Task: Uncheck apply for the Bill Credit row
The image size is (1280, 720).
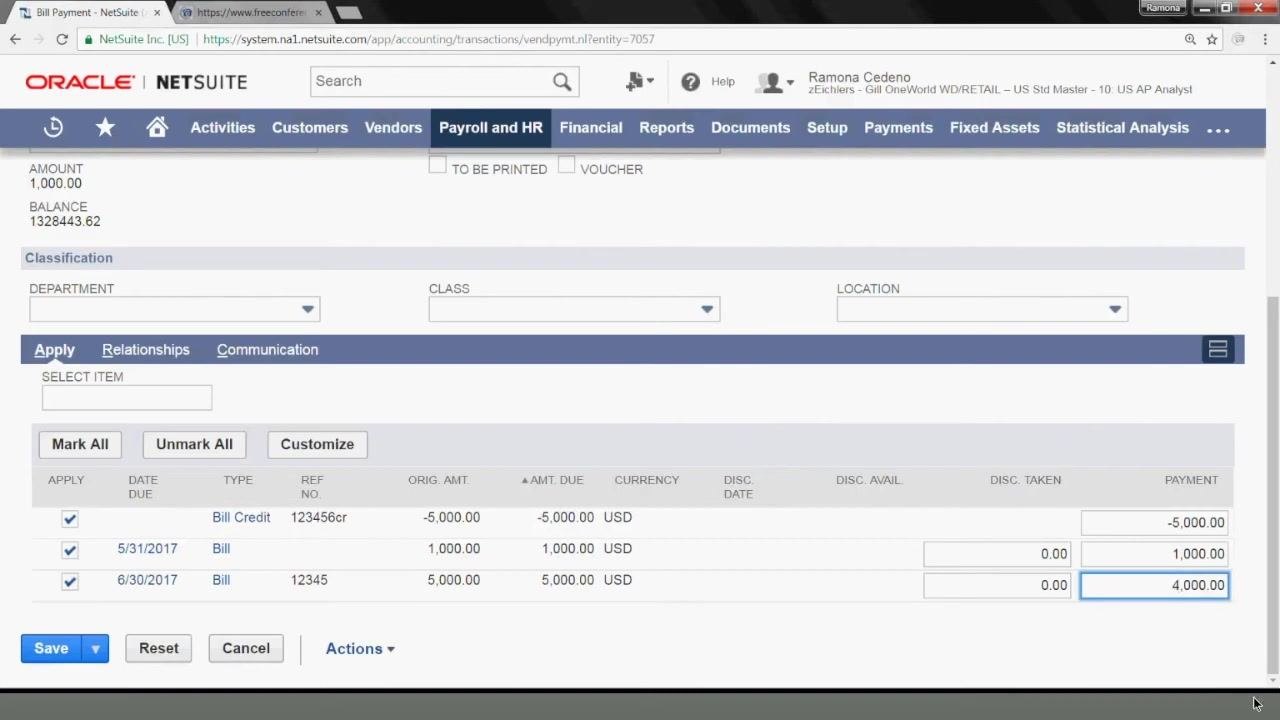Action: (70, 519)
